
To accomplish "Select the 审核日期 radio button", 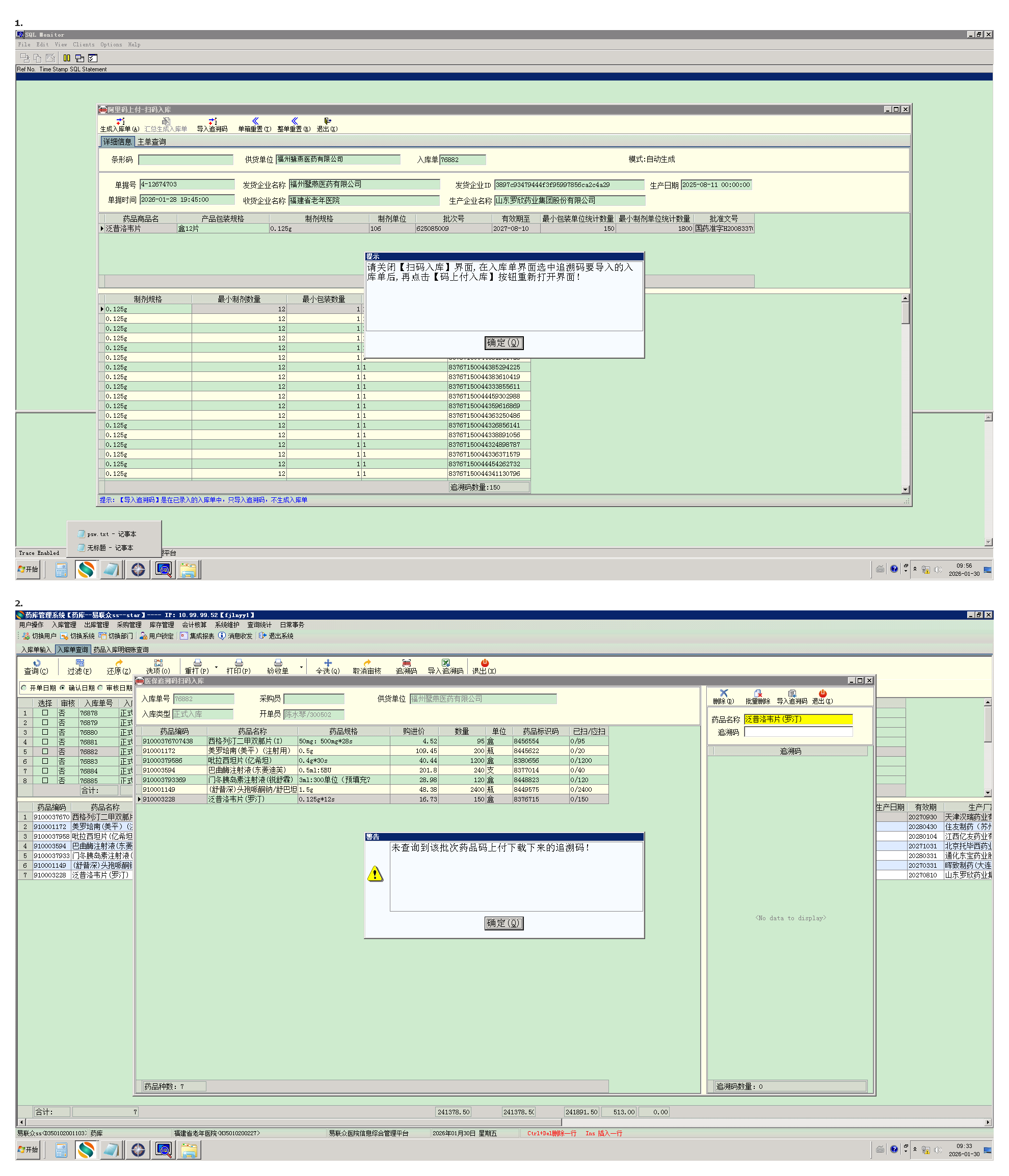I will point(100,688).
